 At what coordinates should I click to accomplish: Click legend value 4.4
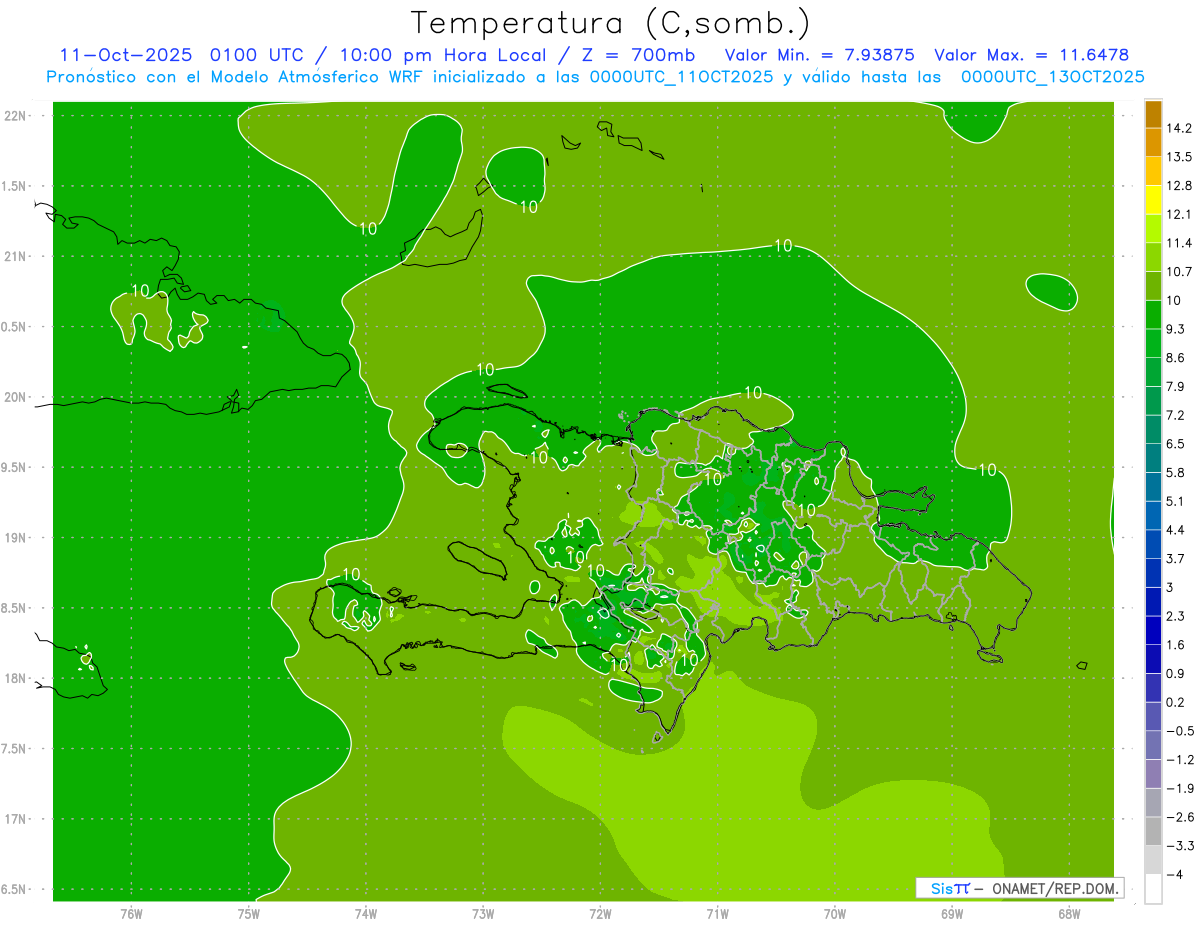click(x=1176, y=529)
